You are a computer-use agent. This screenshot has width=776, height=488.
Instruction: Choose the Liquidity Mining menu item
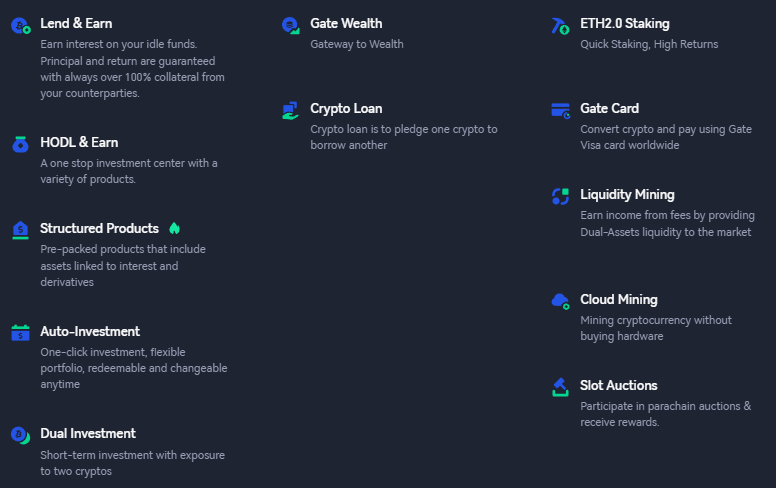[627, 195]
